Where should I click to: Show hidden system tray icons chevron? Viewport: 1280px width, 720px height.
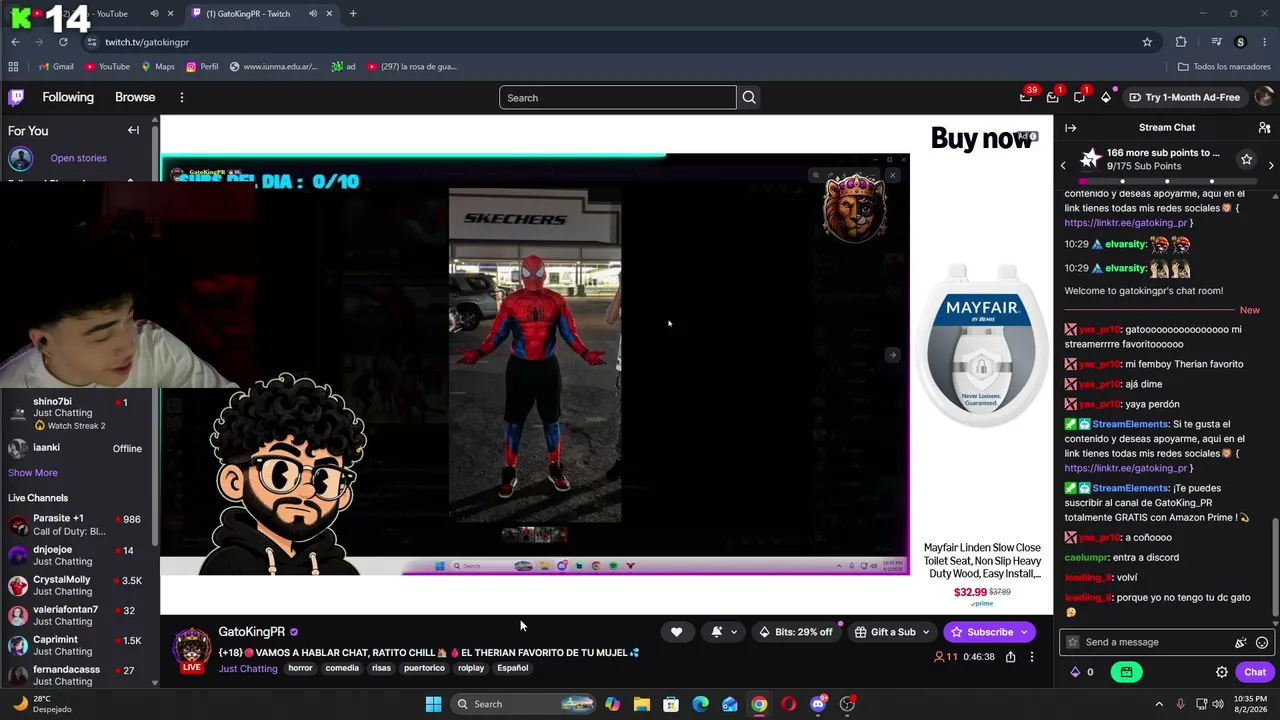[1159, 704]
